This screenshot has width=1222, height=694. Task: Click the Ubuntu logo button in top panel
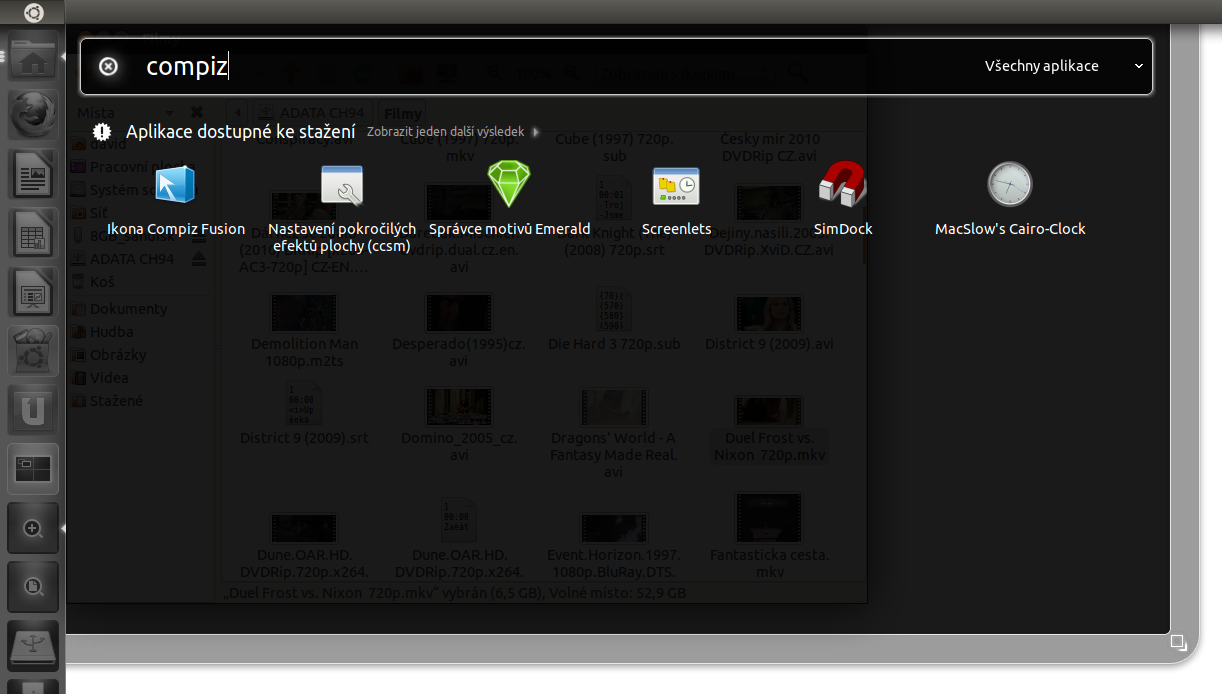(x=33, y=13)
